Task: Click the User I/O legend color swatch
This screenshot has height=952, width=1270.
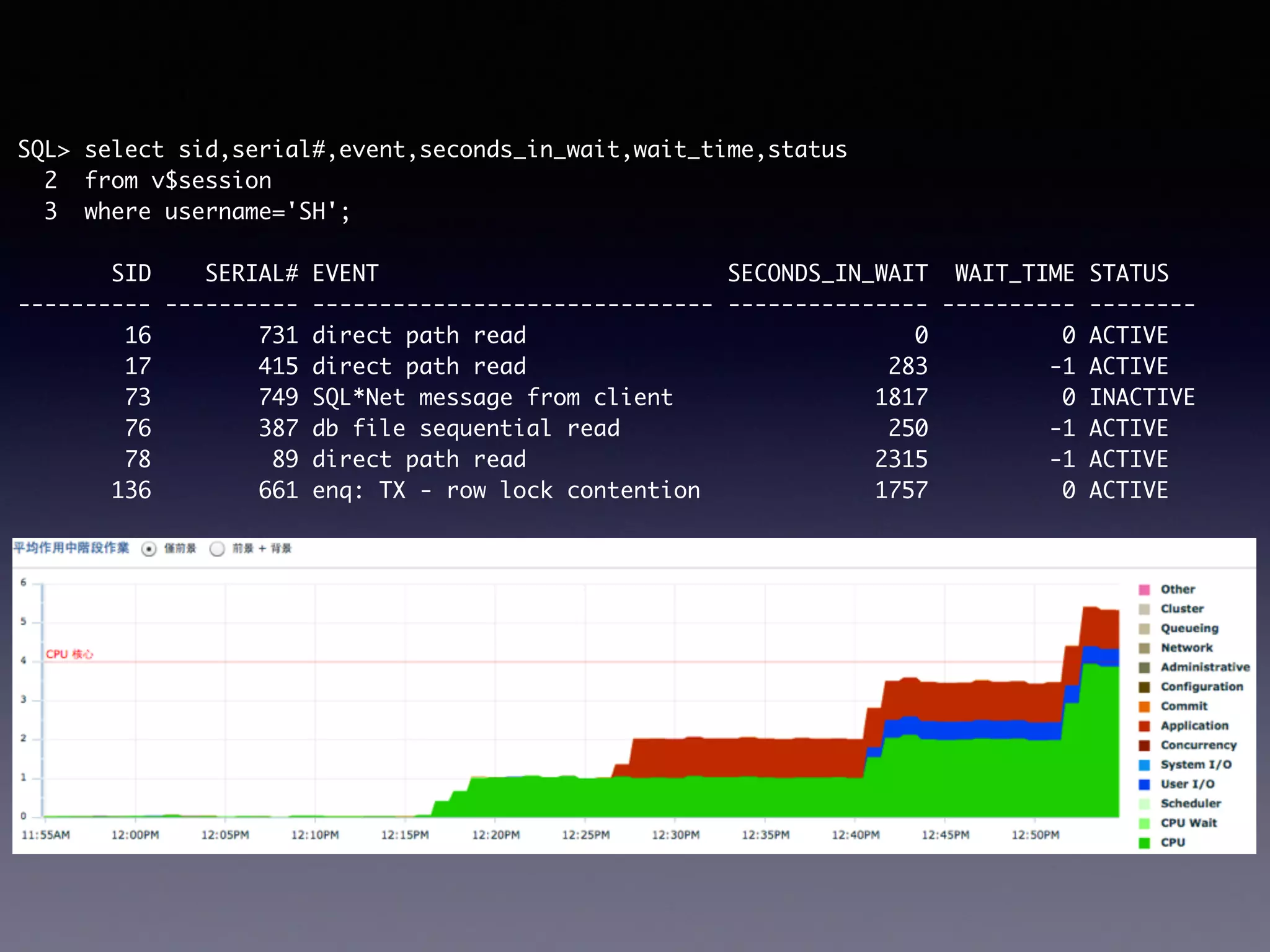Action: 1144,784
